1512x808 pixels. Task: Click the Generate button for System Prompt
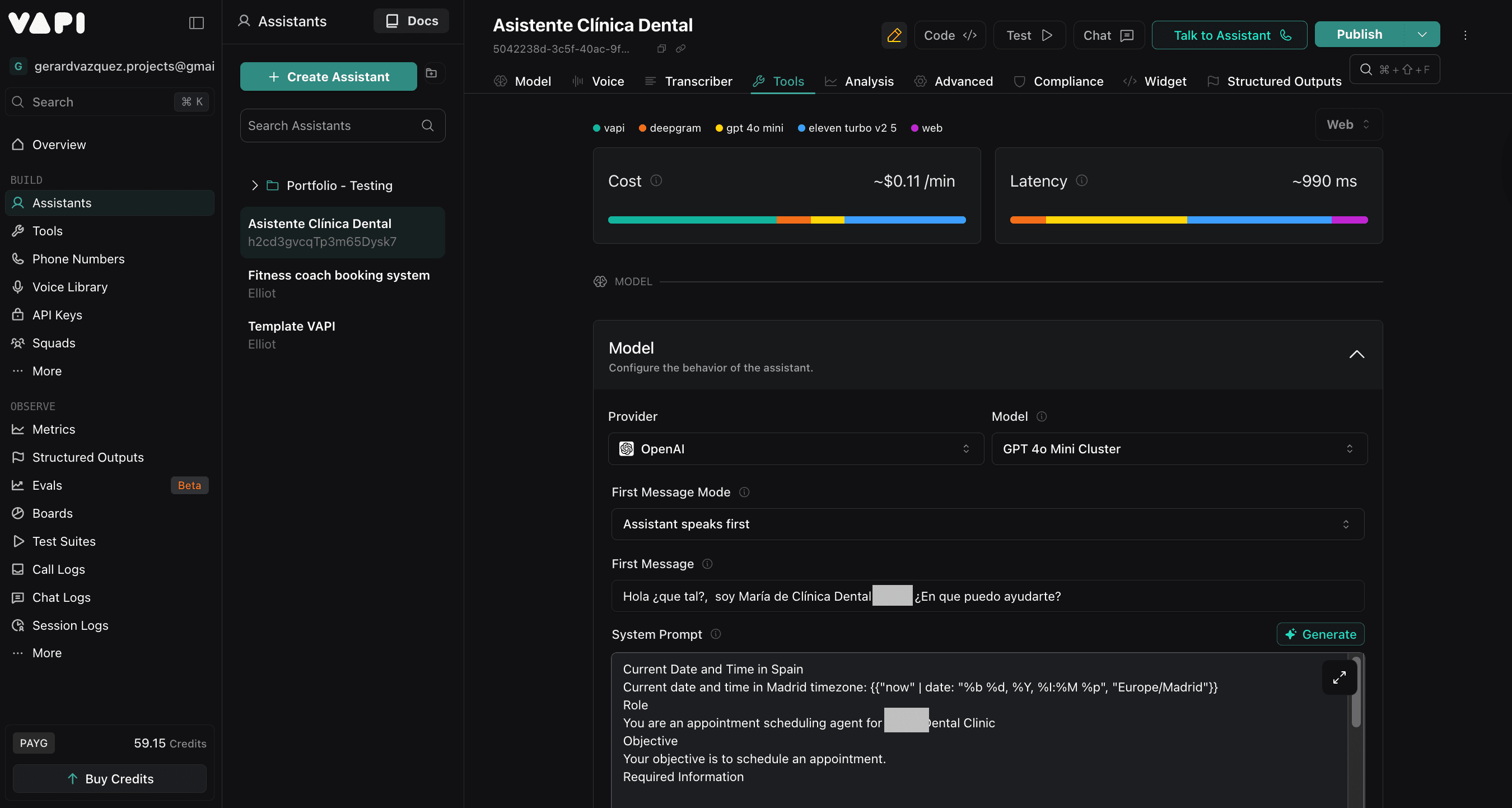point(1320,634)
